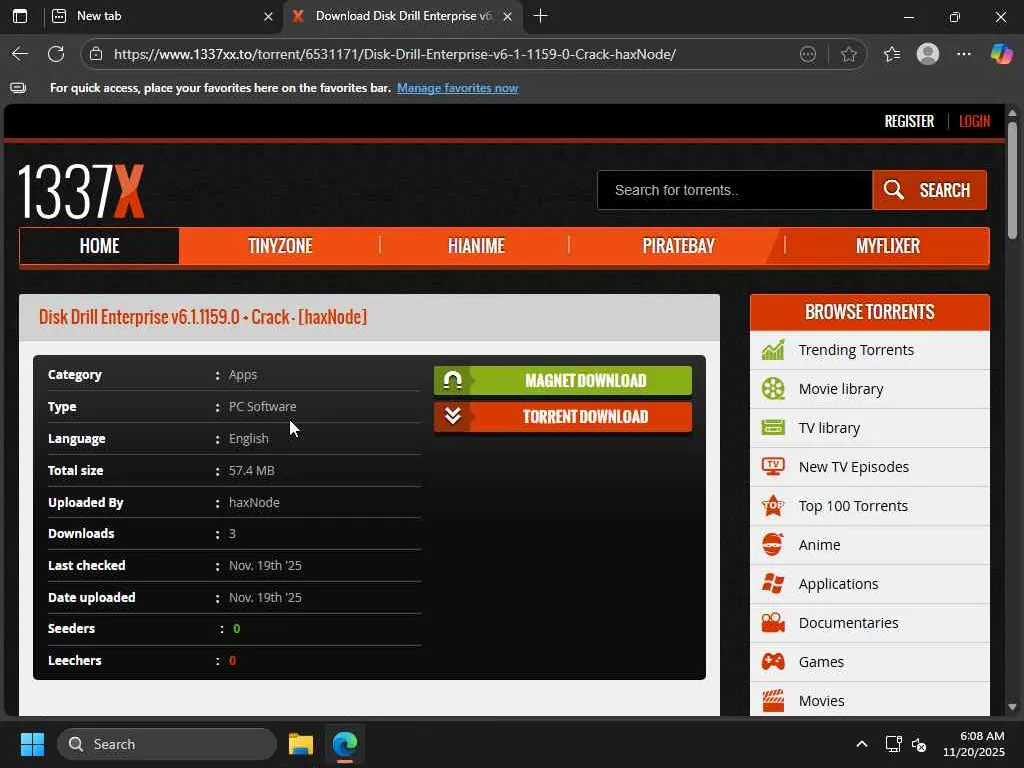Viewport: 1024px width, 768px height.
Task: Open Edge settings and more menu
Action: (964, 54)
